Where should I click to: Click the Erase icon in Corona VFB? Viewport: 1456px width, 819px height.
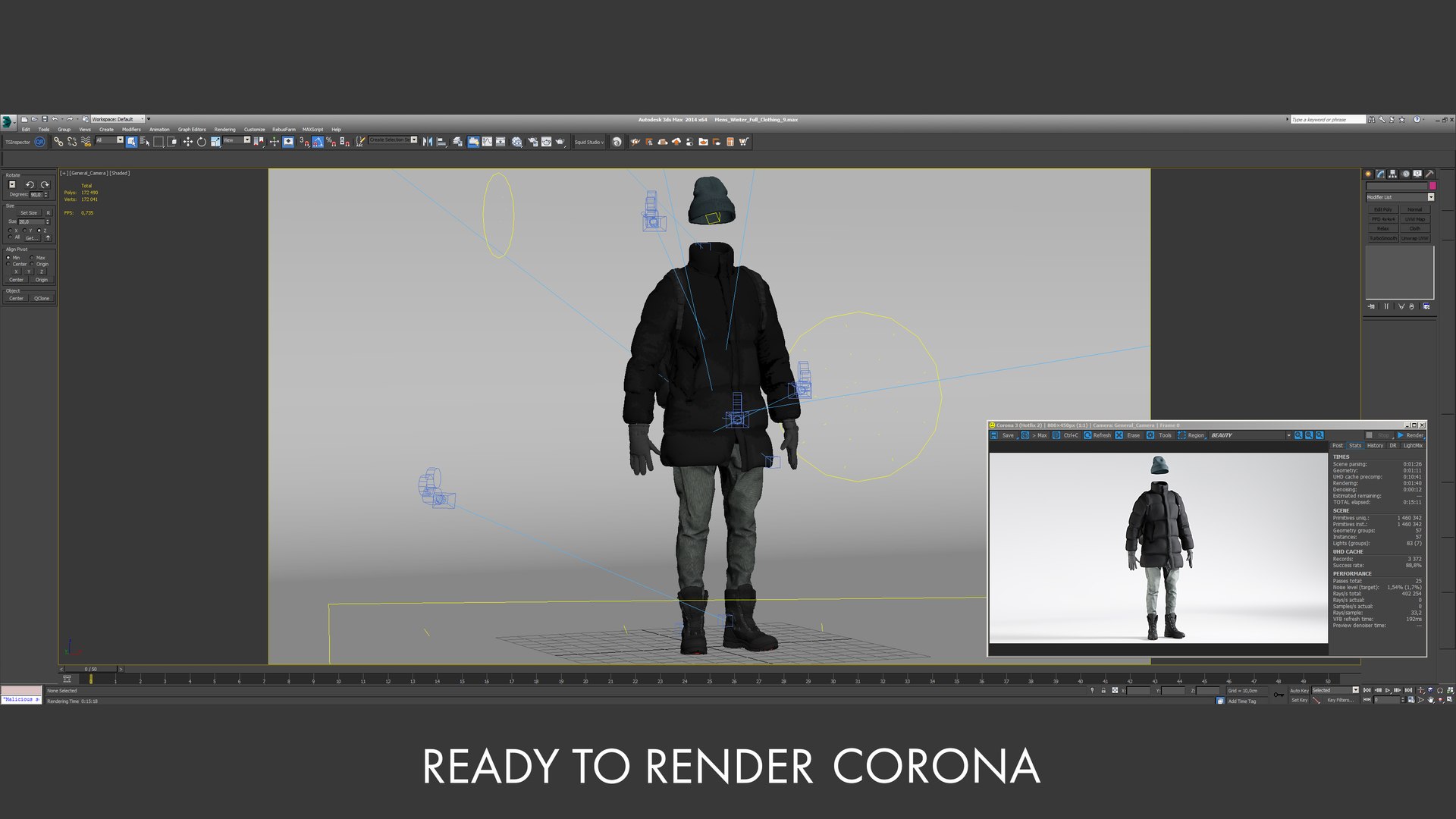[x=1119, y=435]
